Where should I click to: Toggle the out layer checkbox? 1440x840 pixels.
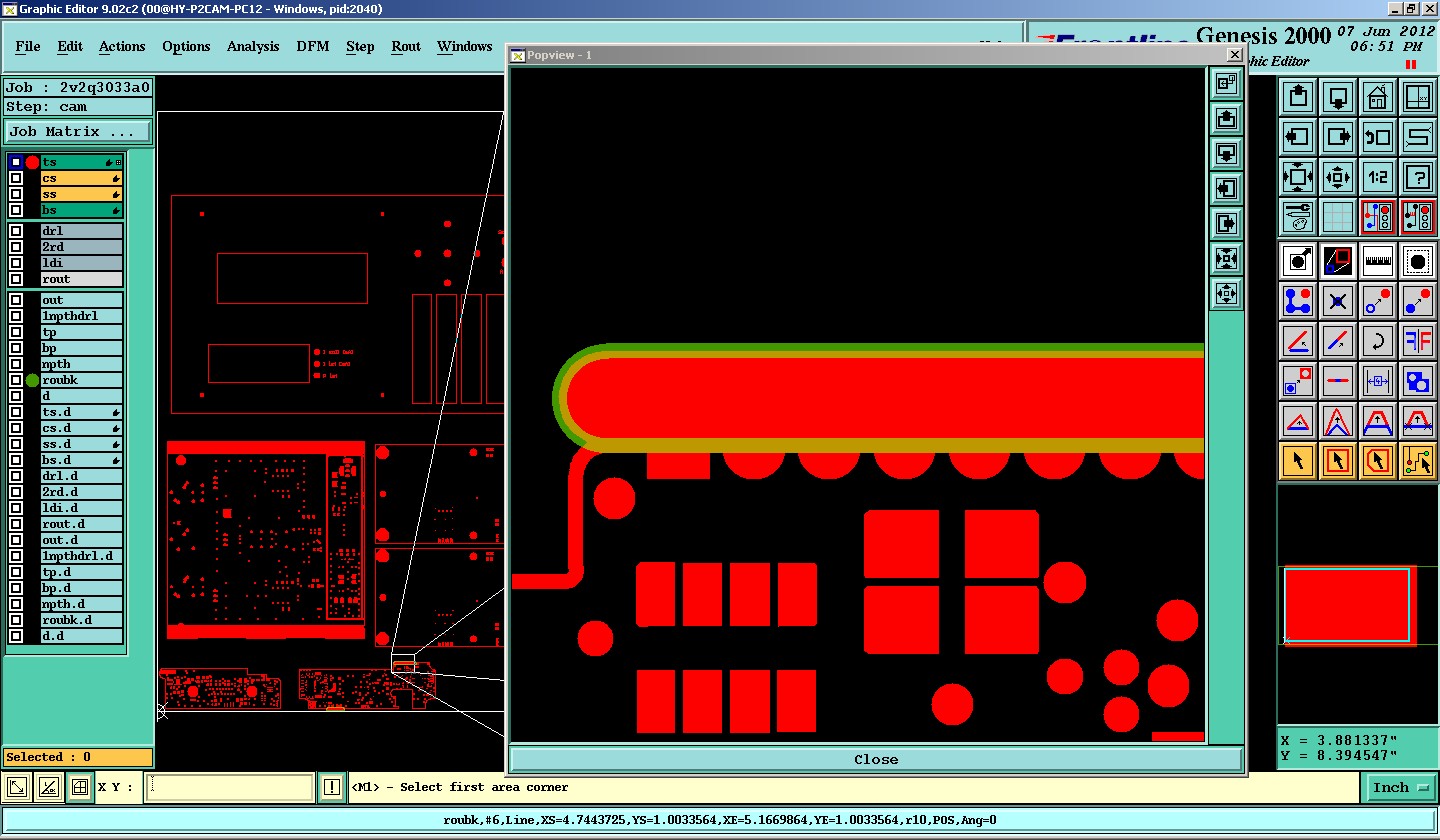coord(16,300)
